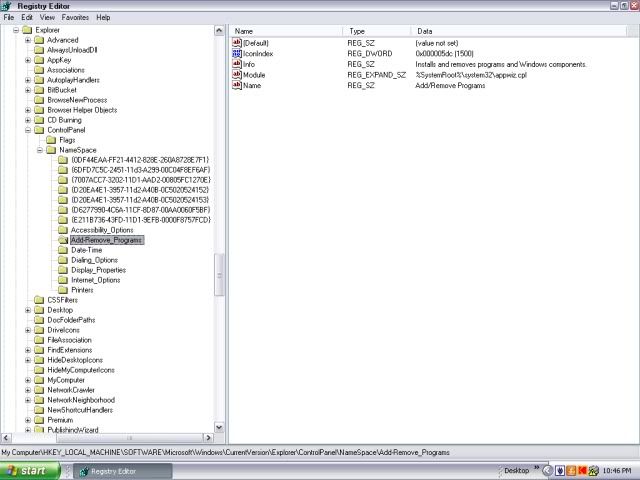Select key {0DF44EAA-FF21-4412-828E-260A8728E7F1}

(140, 160)
